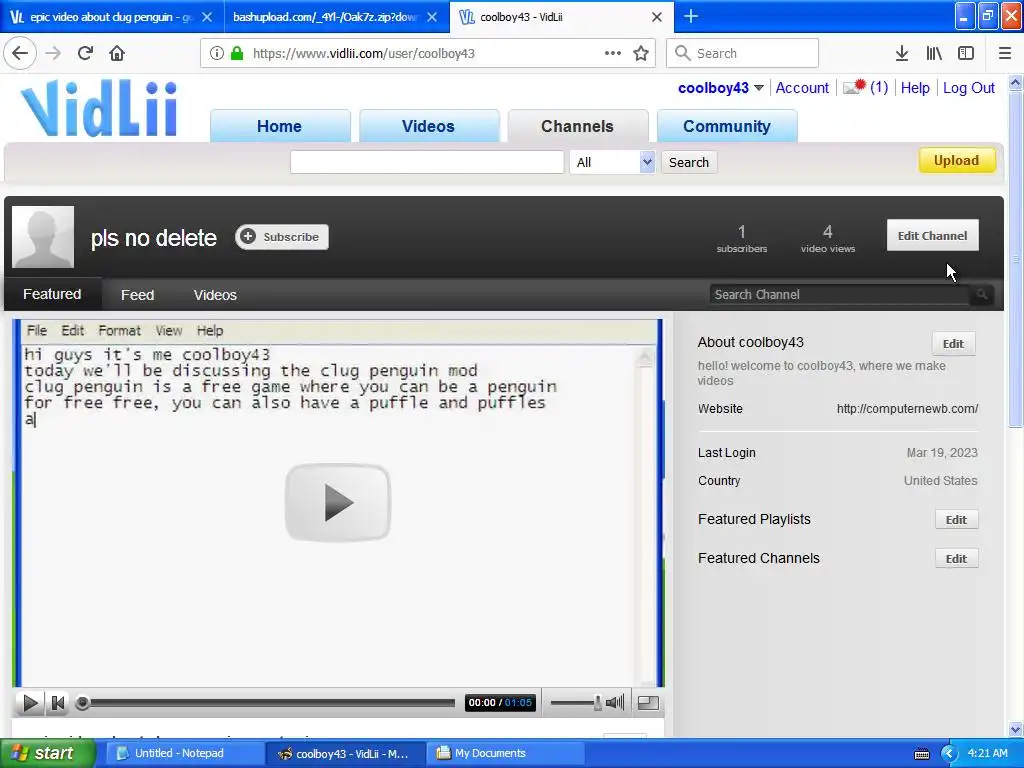Restart video with skip-to-start button

point(57,703)
